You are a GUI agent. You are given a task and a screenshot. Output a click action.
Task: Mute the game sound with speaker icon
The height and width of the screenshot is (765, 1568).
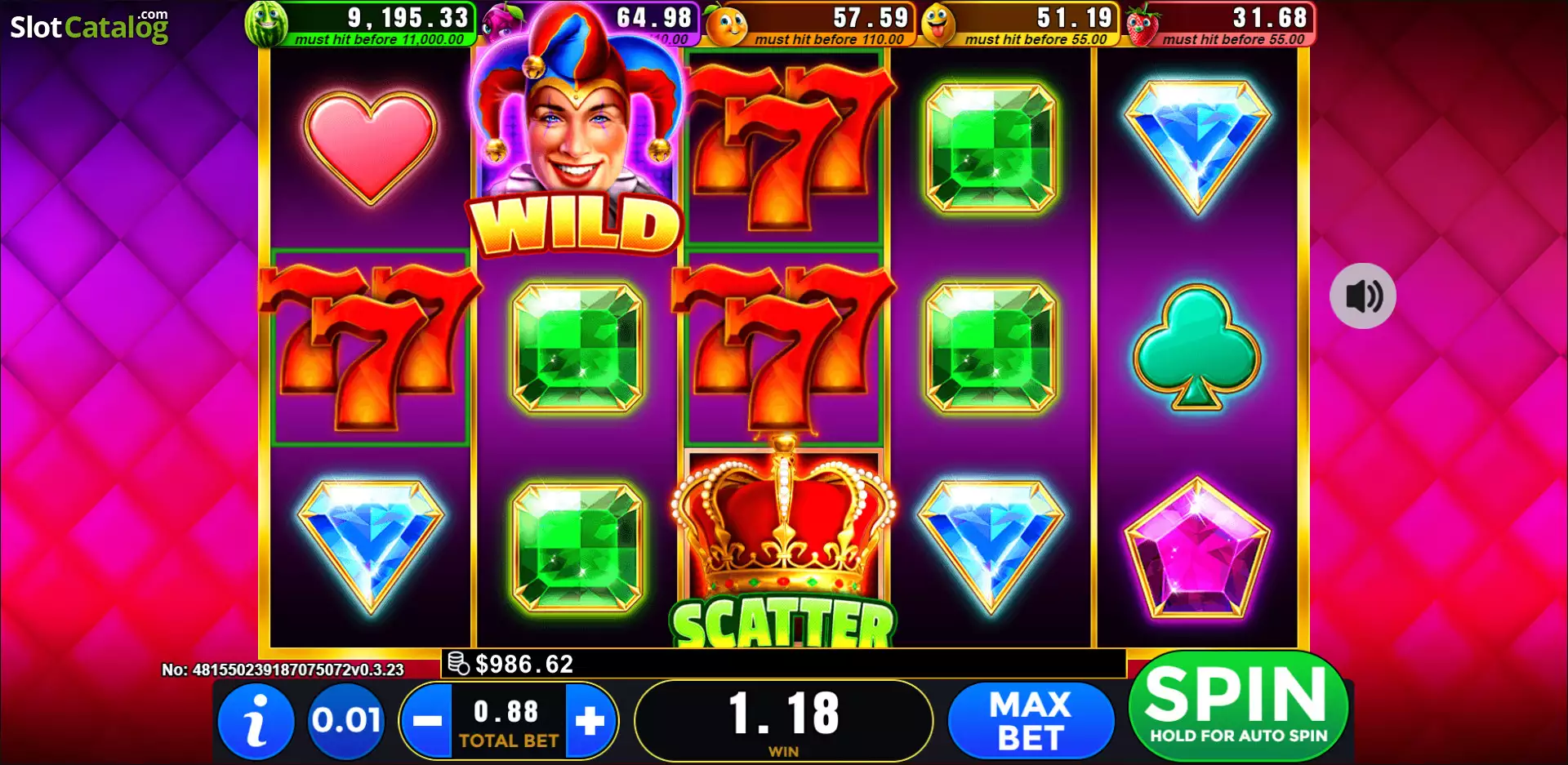point(1362,296)
